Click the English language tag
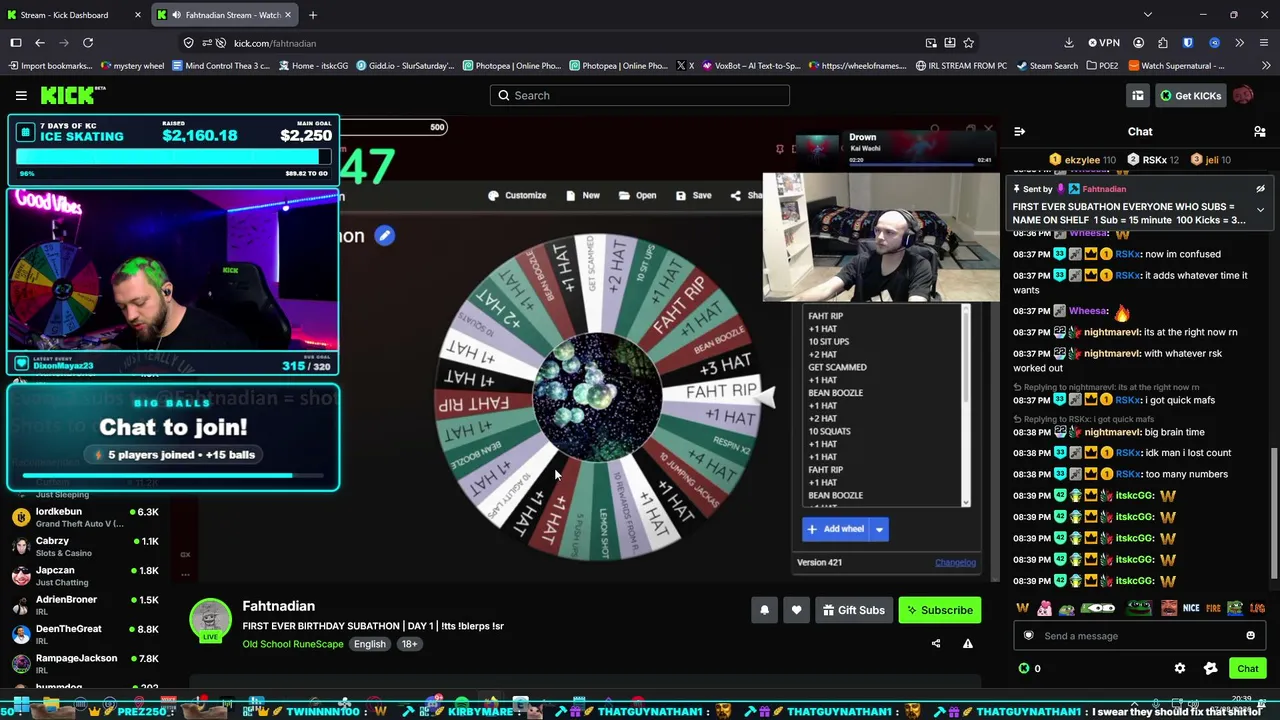This screenshot has width=1280, height=720. [x=369, y=644]
